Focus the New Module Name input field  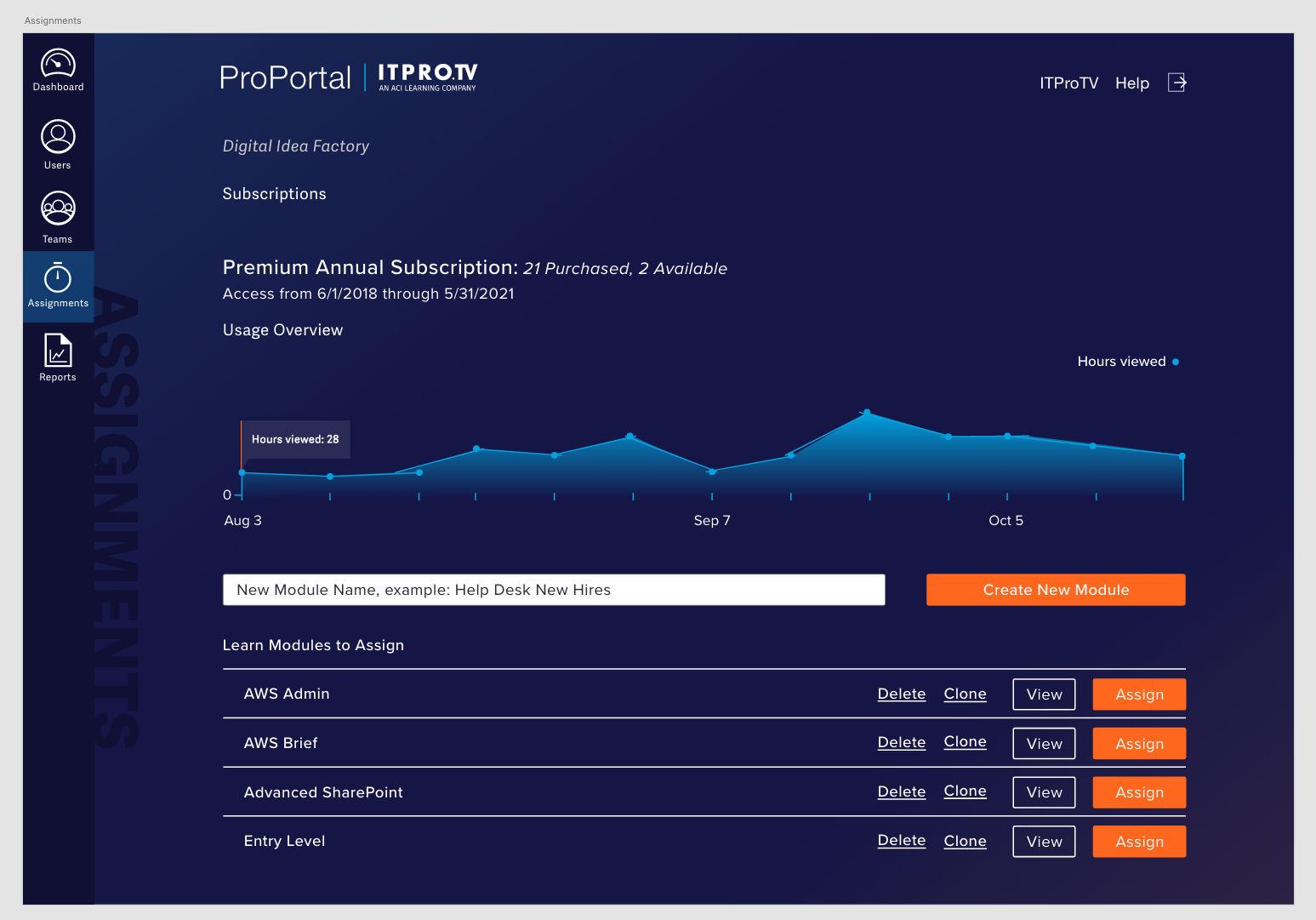point(554,590)
